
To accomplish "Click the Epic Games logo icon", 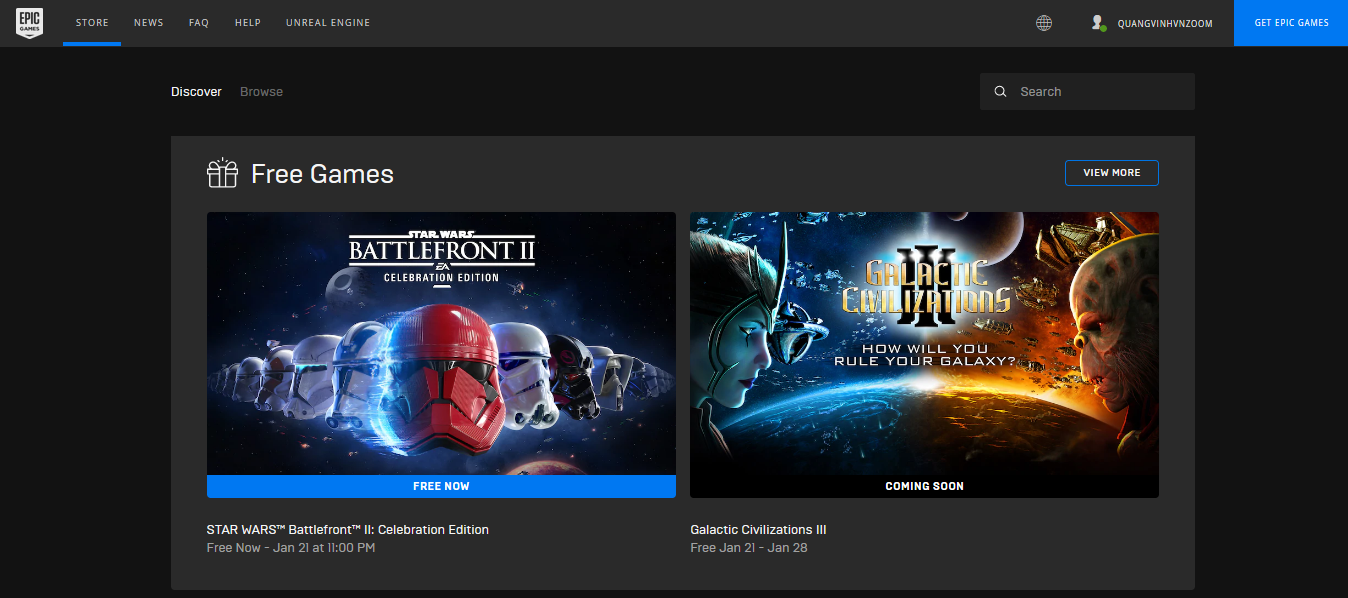I will pyautogui.click(x=30, y=22).
